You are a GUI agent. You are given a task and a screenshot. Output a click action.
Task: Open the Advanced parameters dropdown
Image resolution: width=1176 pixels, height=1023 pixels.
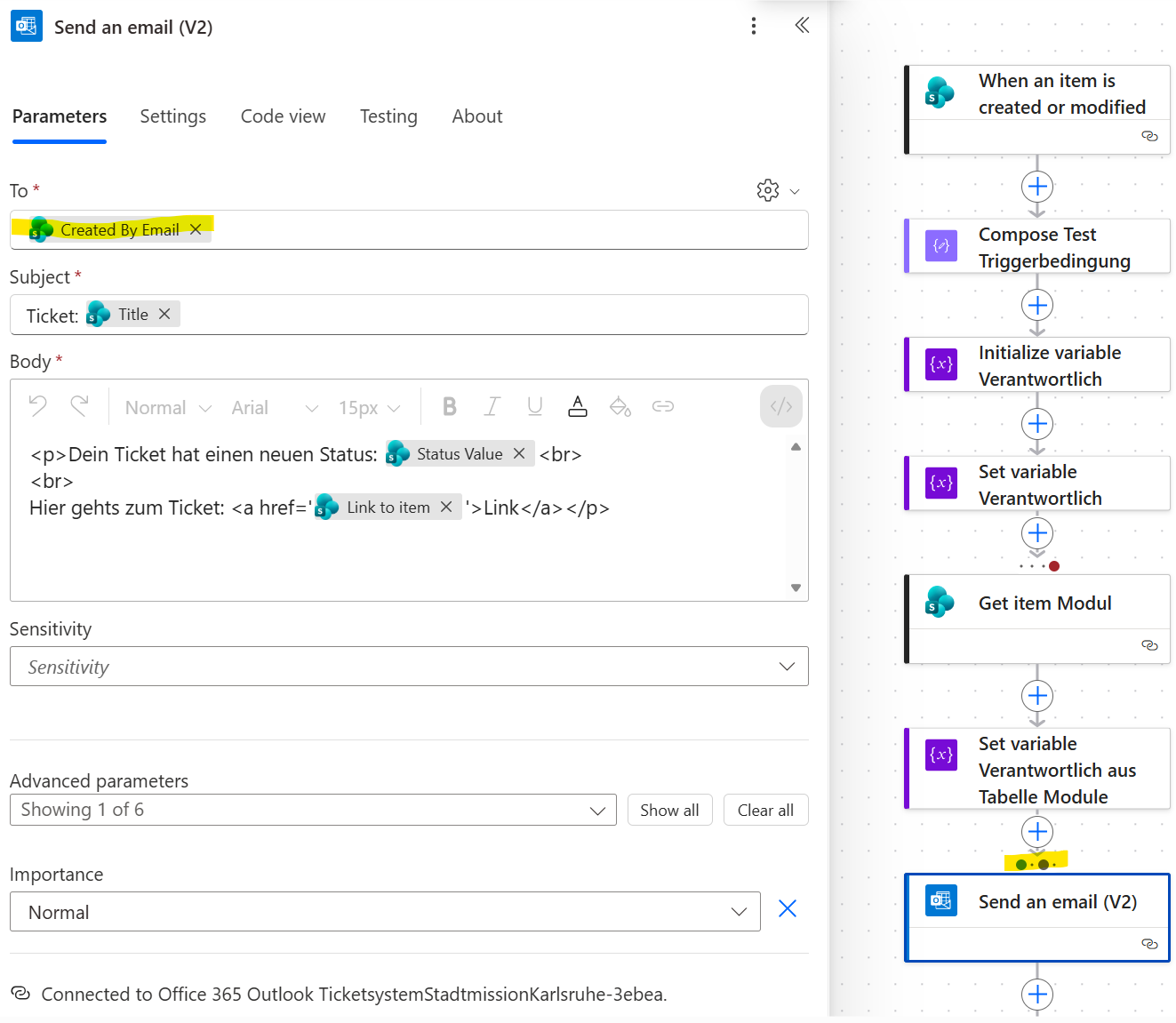(596, 811)
